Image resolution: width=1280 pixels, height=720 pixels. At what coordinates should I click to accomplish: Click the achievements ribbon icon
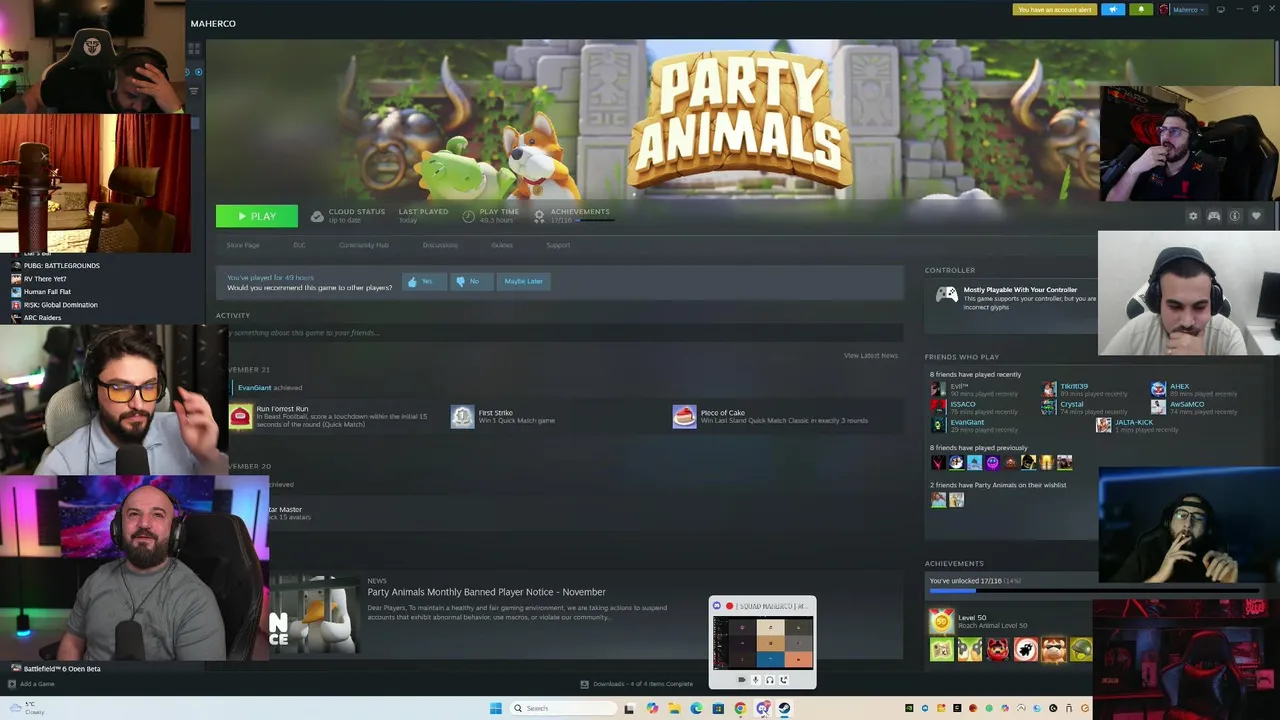(x=539, y=216)
